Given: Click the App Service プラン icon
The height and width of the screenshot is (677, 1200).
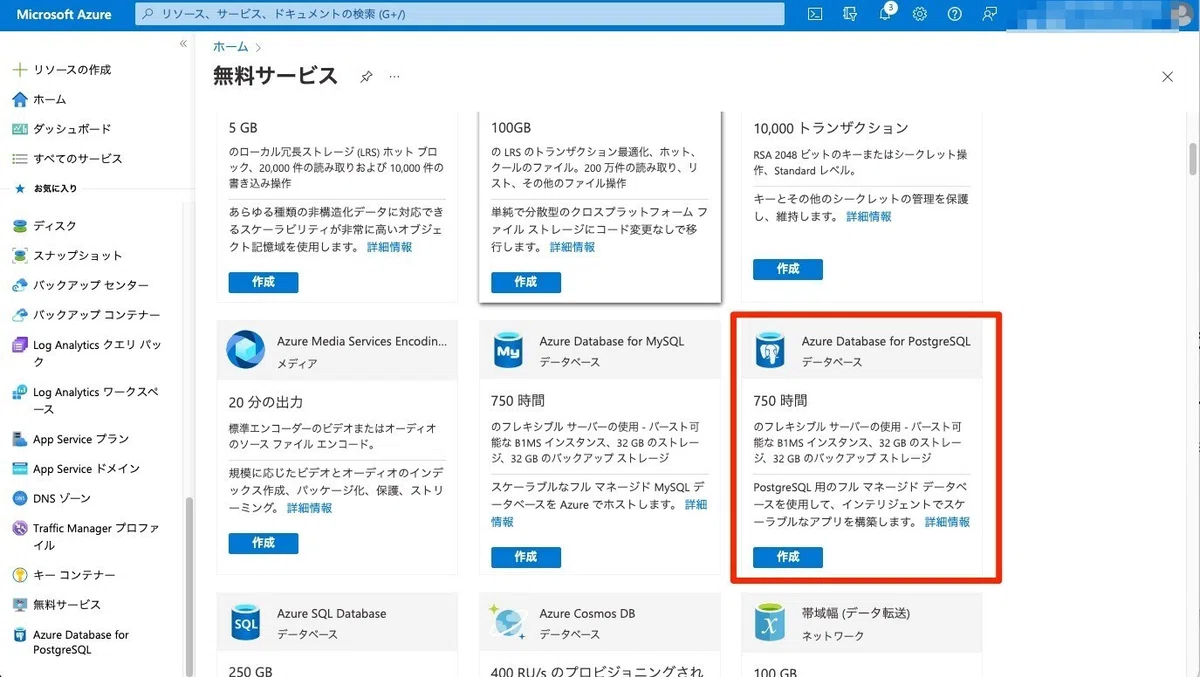Looking at the screenshot, I should 19,439.
